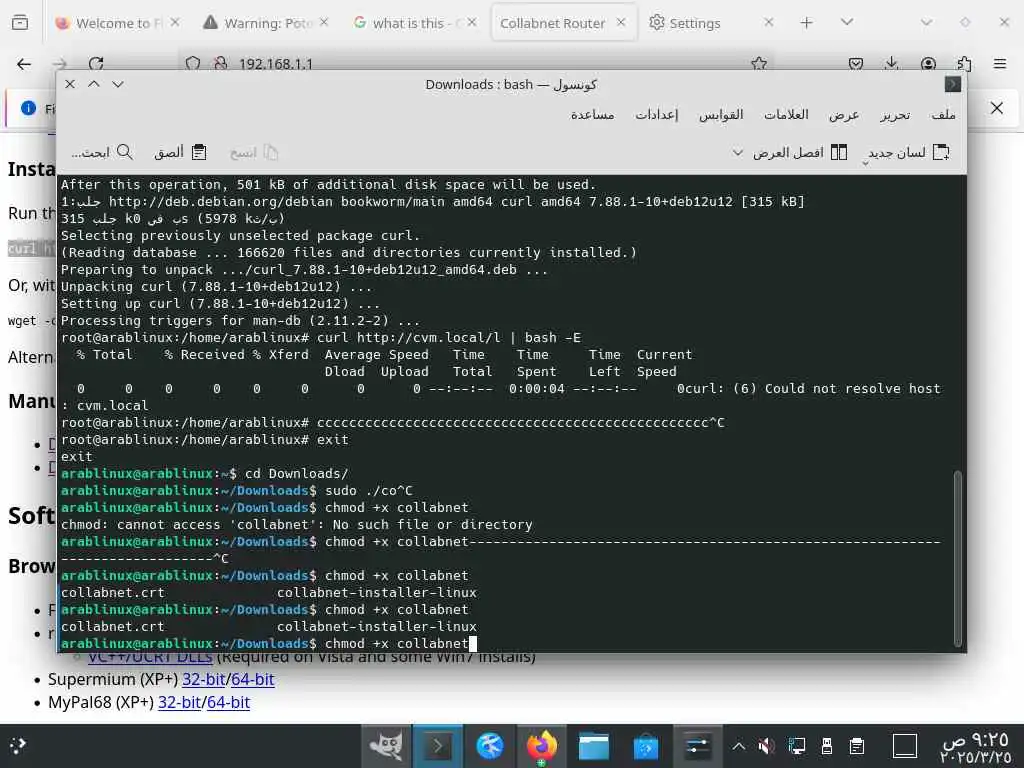Open MyPal68 32-bit link
The width and height of the screenshot is (1024, 768).
[179, 702]
